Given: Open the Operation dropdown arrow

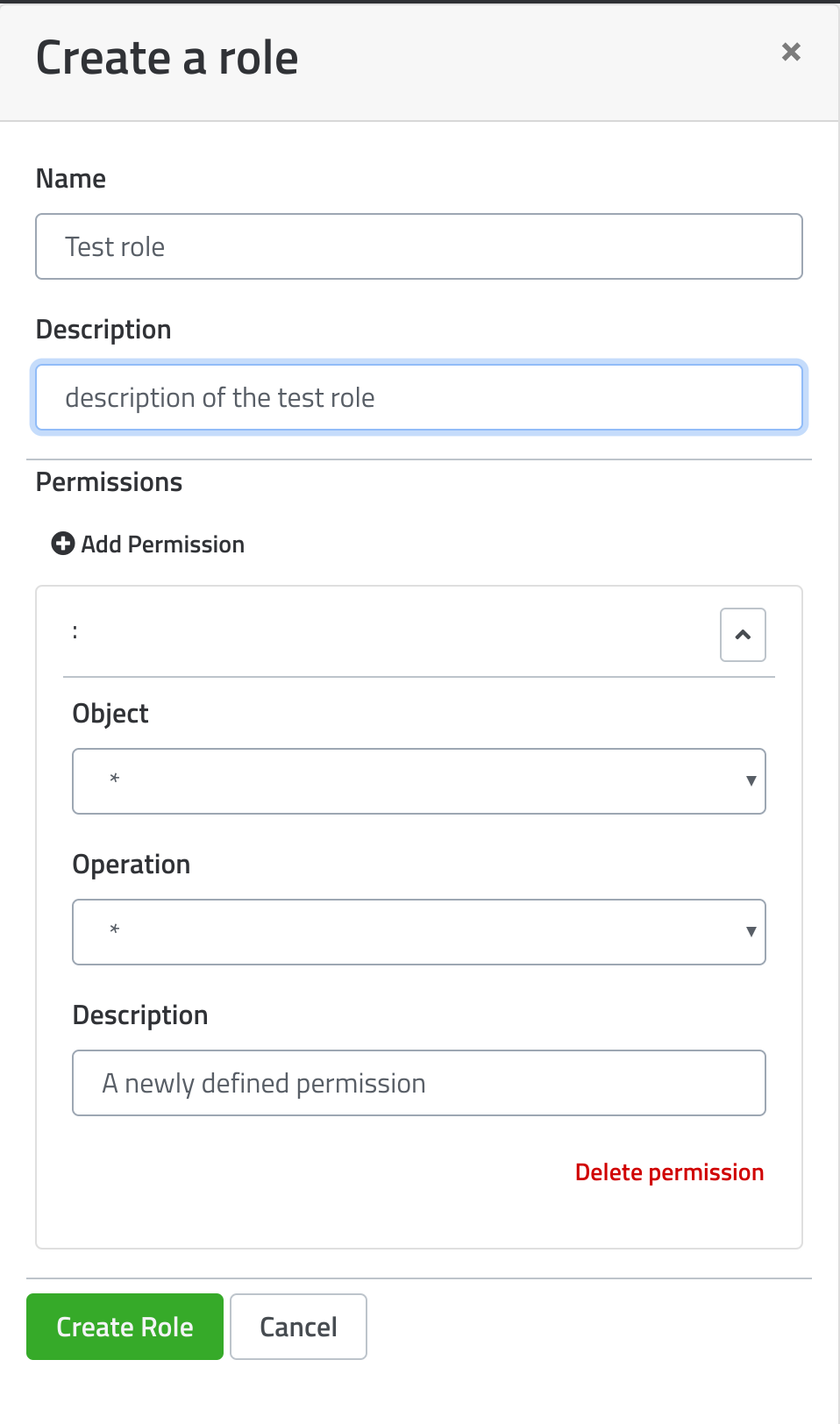Looking at the screenshot, I should pos(751,932).
